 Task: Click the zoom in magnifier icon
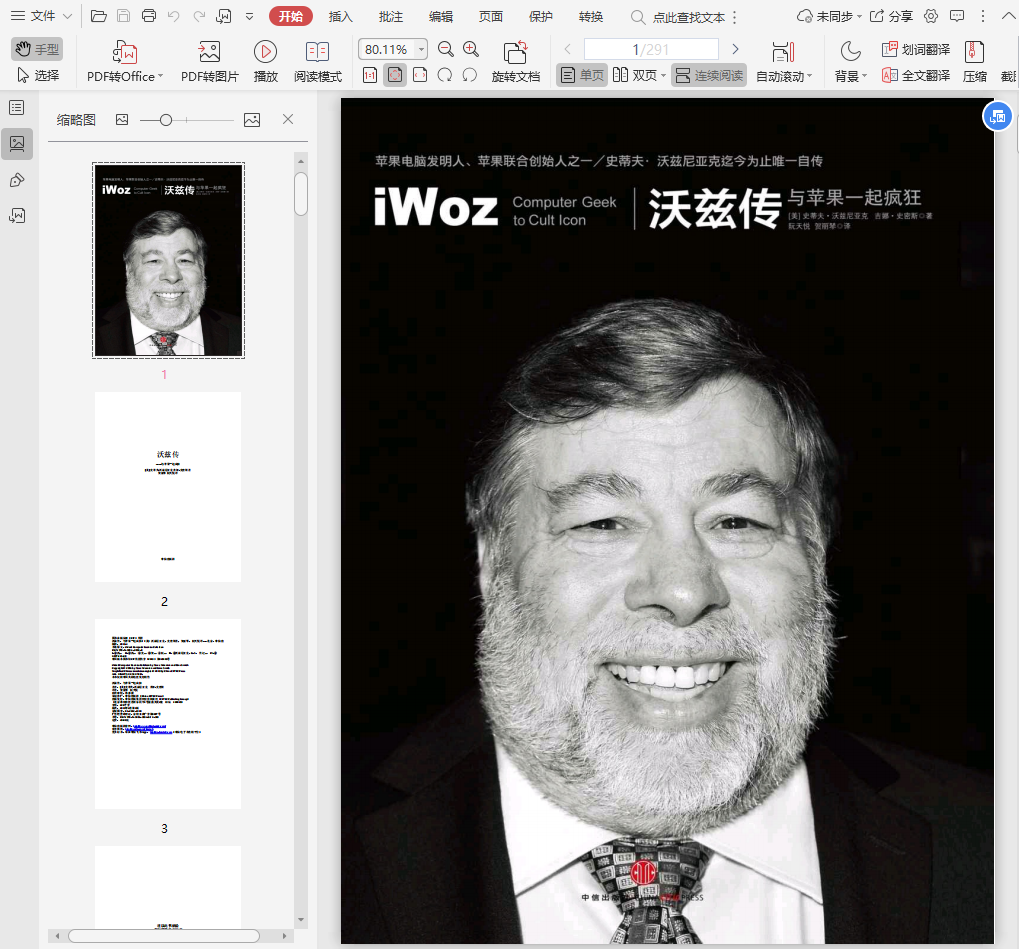[x=471, y=49]
